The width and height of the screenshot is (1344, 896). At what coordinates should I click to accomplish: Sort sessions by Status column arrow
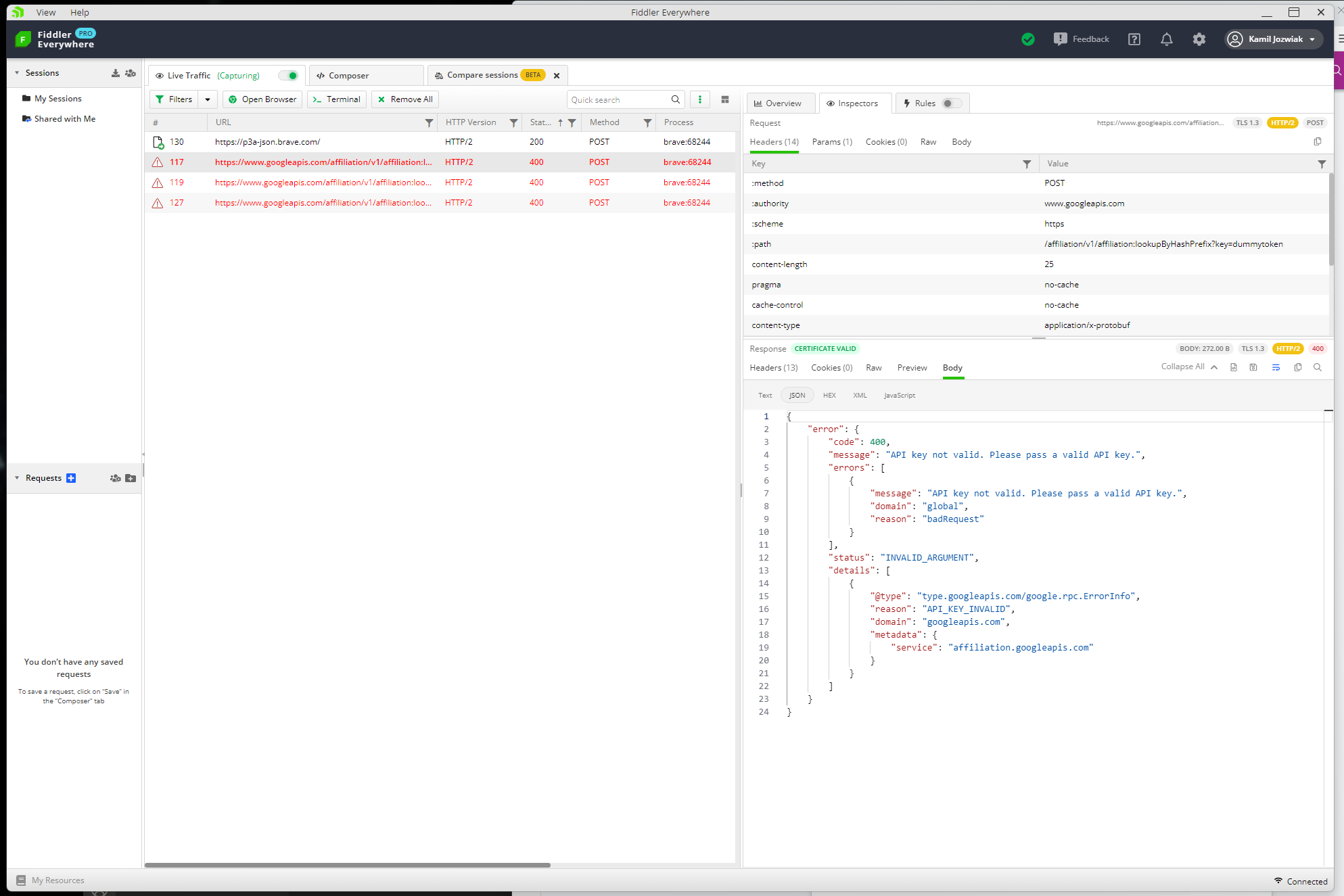pyautogui.click(x=560, y=122)
